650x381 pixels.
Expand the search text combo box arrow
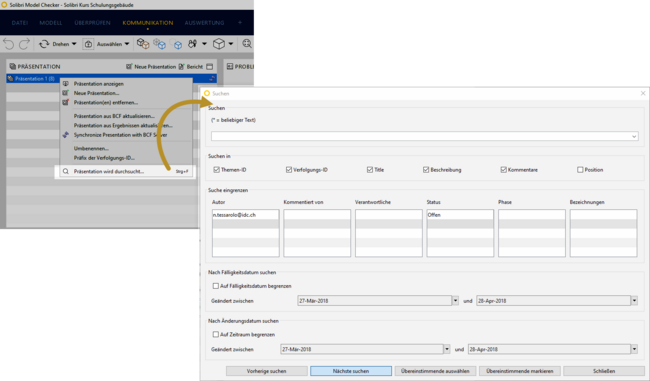(x=634, y=136)
